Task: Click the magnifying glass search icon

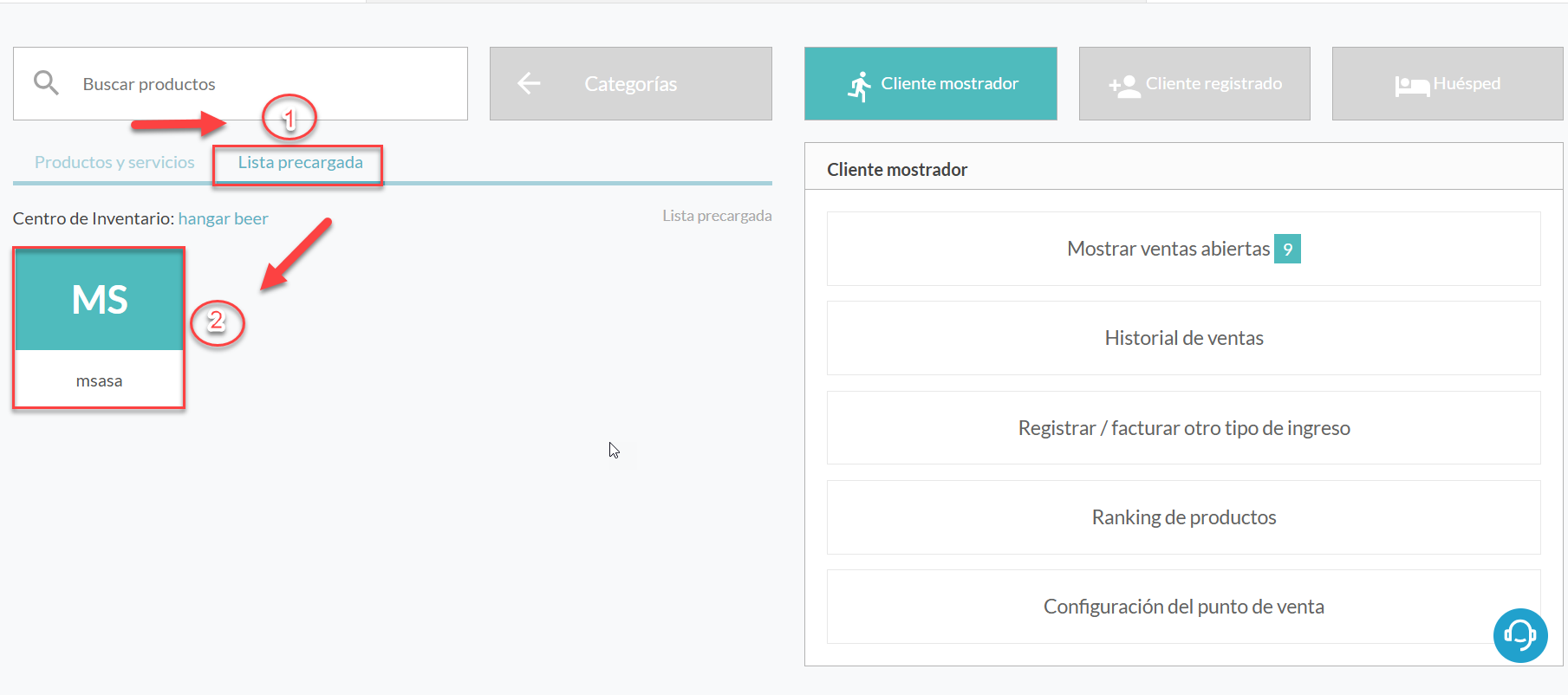Action: (46, 83)
